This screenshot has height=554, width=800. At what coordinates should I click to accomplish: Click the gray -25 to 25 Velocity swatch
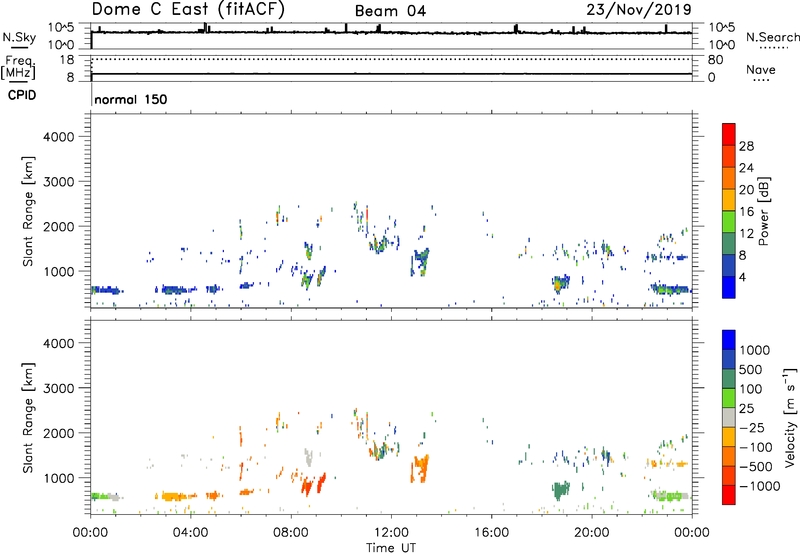pyautogui.click(x=729, y=417)
